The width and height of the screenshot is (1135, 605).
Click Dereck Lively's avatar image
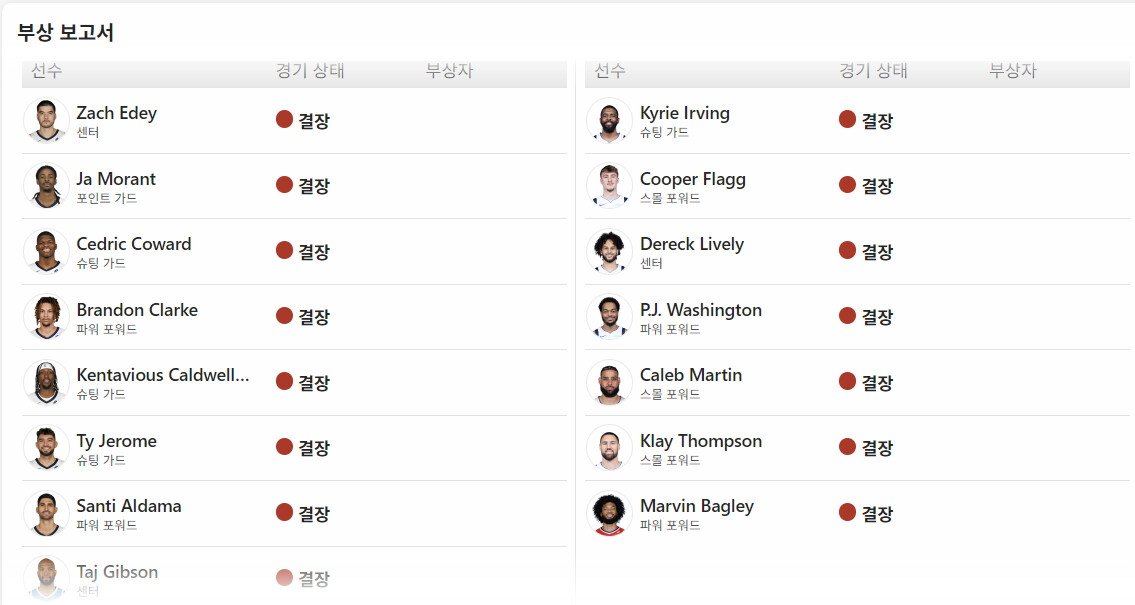609,252
